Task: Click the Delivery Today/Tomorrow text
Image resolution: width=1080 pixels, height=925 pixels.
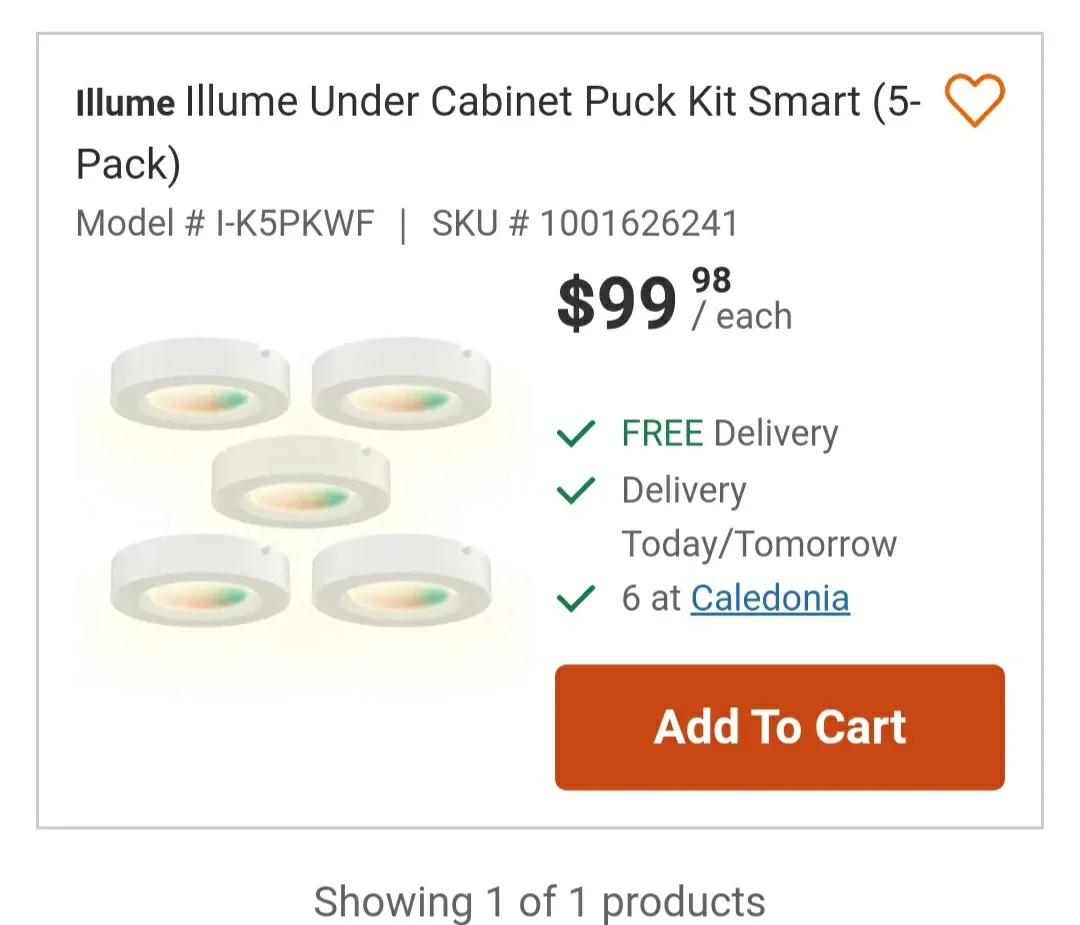Action: pos(759,517)
